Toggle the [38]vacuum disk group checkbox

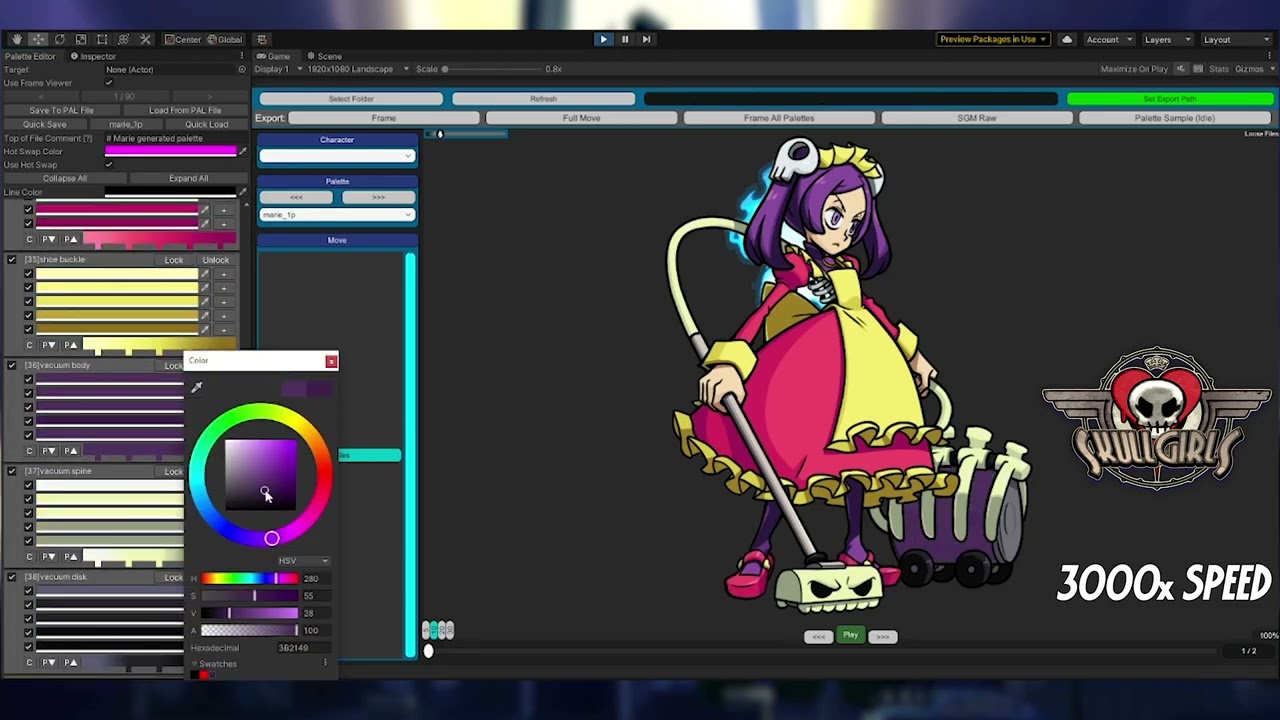[x=12, y=577]
